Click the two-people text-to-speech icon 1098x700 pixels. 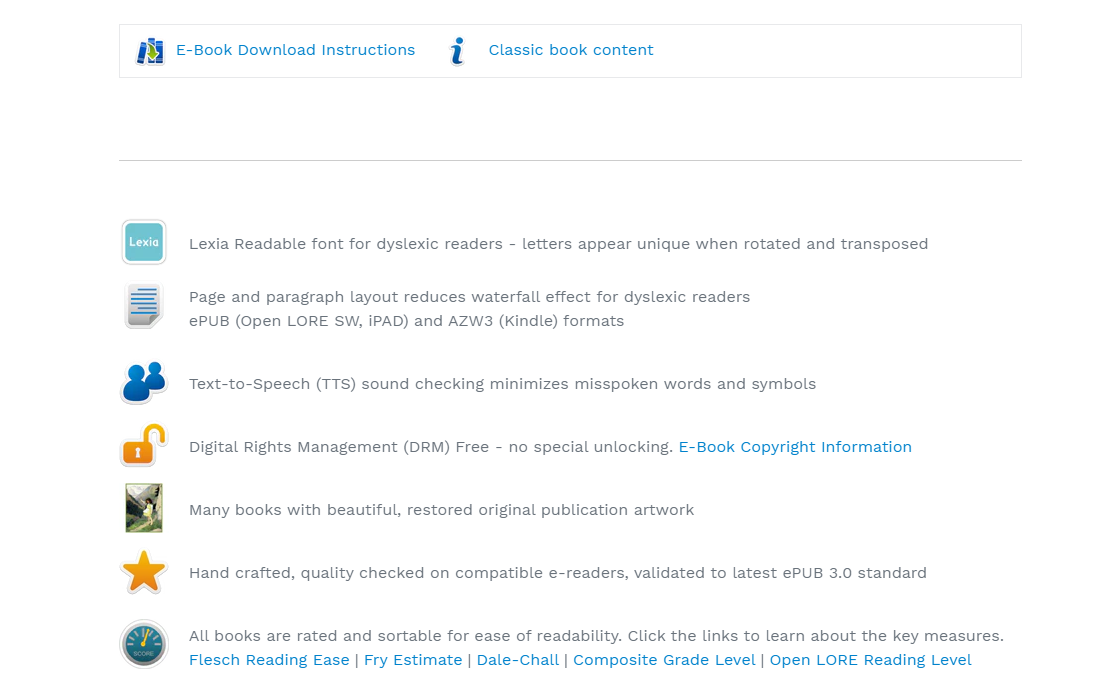click(144, 383)
